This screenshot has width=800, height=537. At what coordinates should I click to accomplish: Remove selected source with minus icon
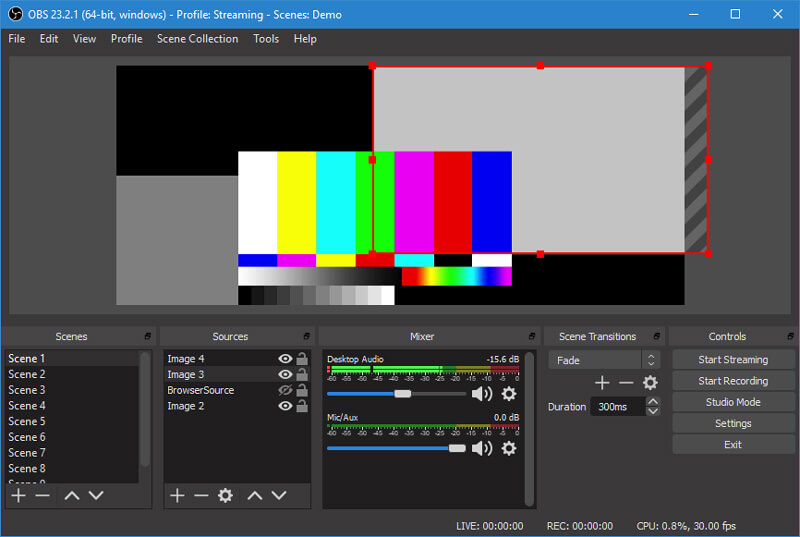201,495
